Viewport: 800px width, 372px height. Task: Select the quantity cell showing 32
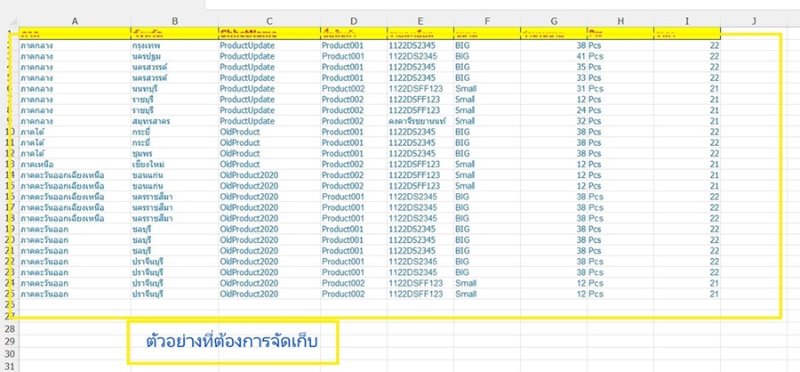tap(554, 121)
